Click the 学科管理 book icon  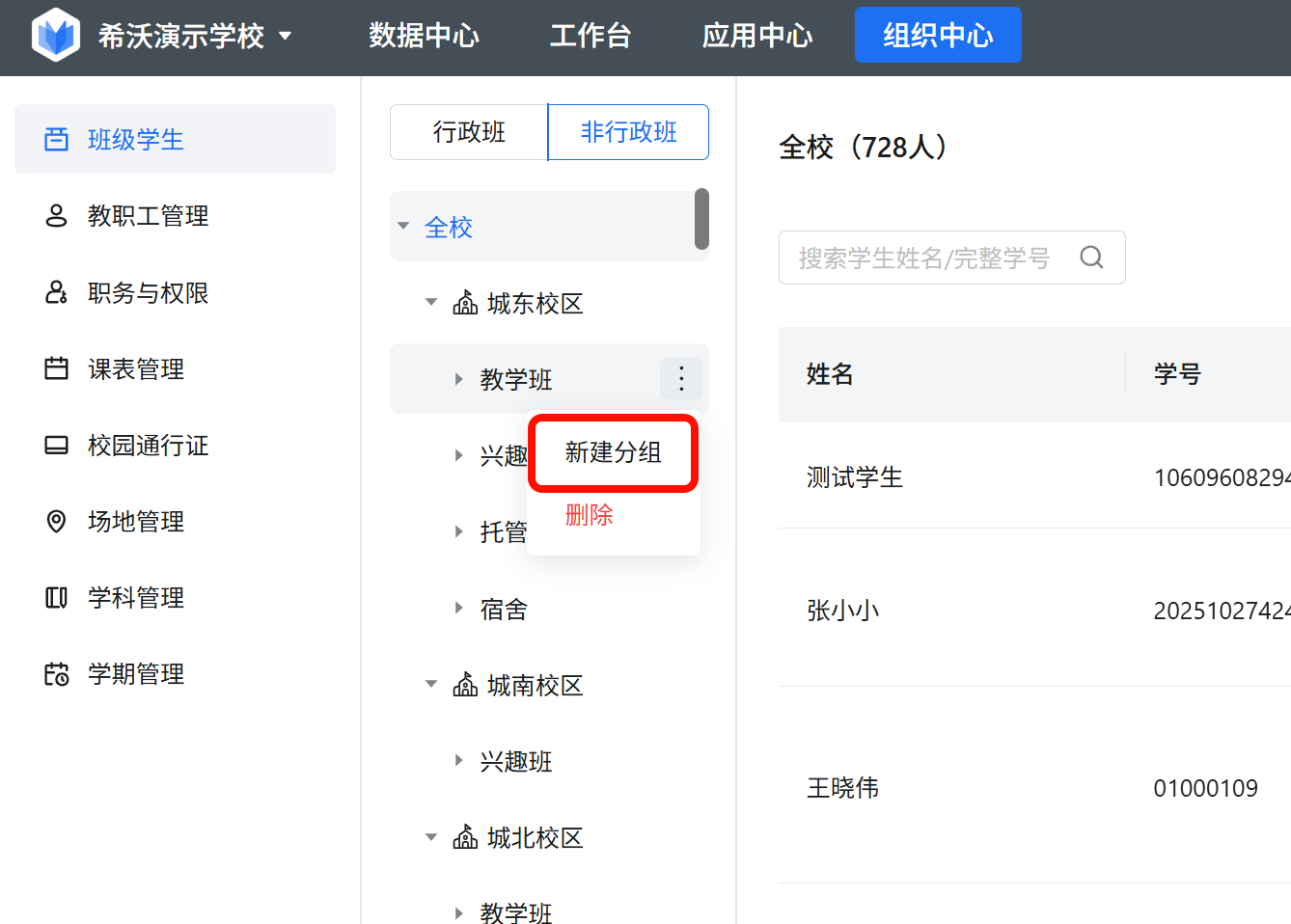[57, 598]
